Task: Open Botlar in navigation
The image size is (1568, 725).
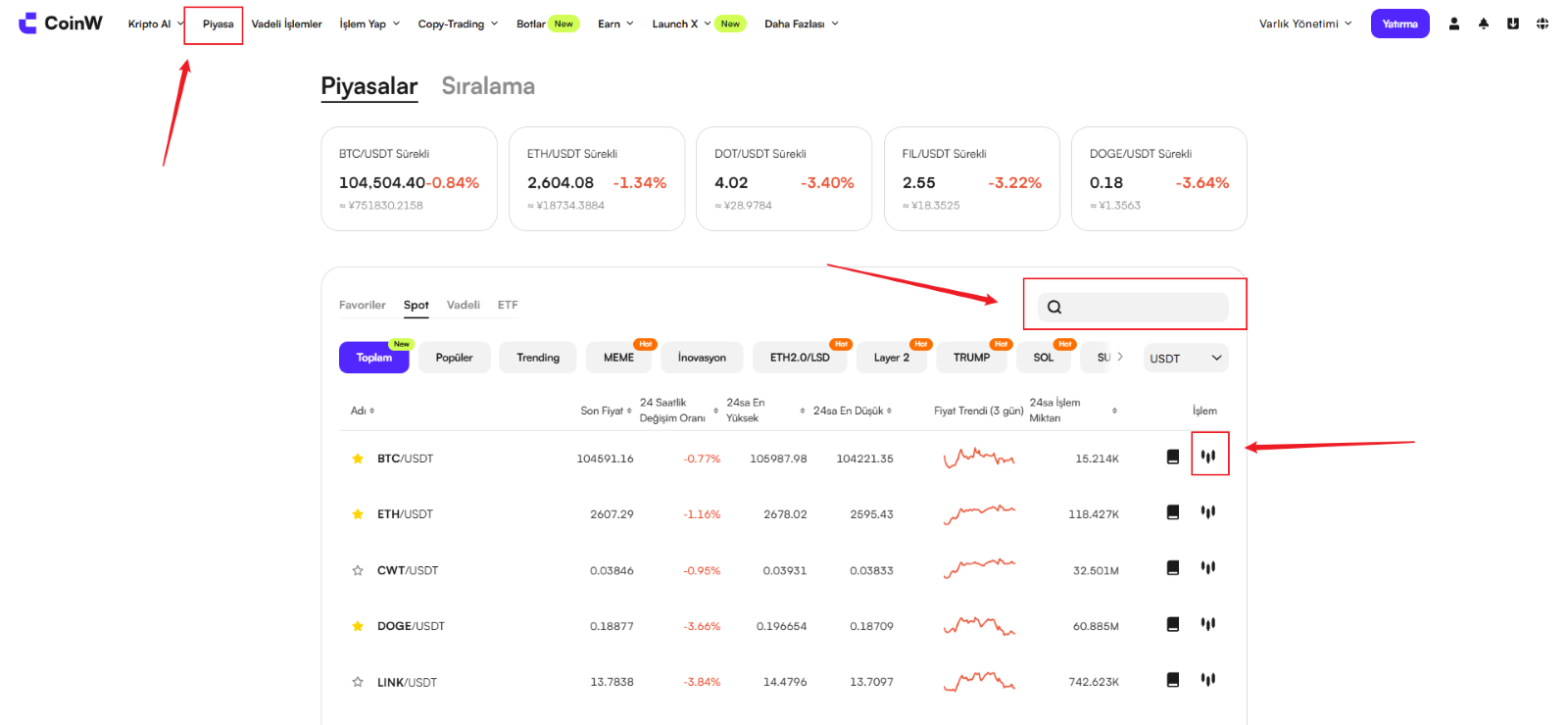Action: coord(531,24)
